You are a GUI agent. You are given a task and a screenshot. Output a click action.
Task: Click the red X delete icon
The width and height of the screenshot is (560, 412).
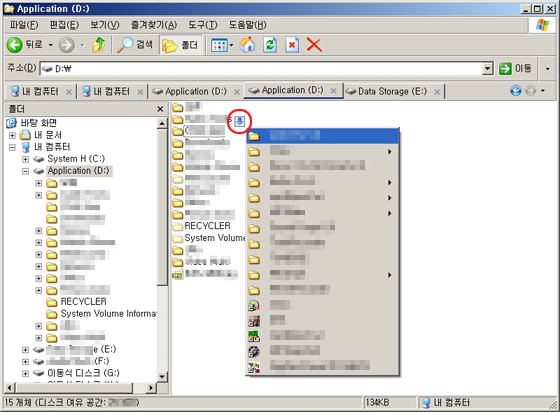pos(314,45)
